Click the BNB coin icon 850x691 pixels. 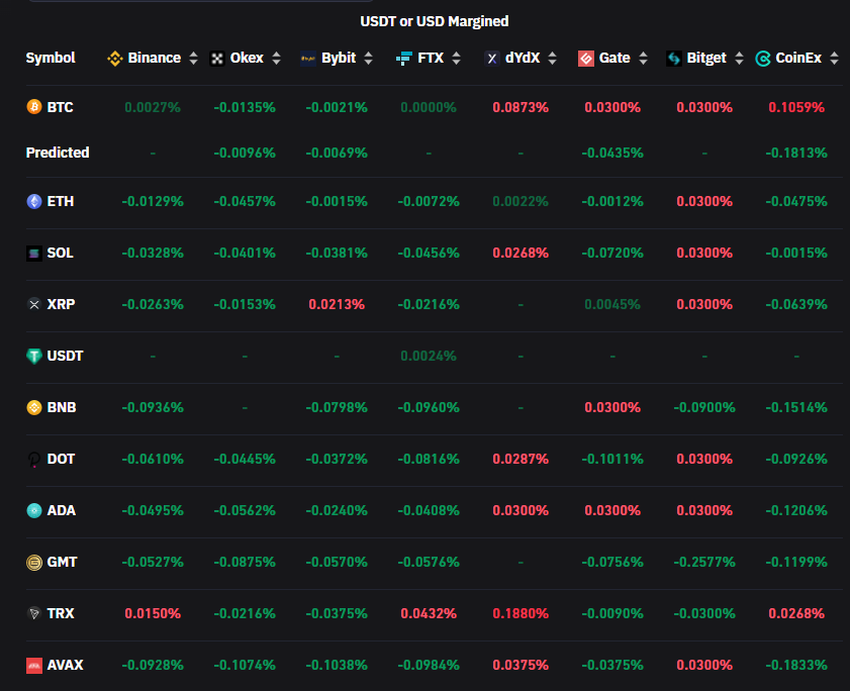point(34,408)
